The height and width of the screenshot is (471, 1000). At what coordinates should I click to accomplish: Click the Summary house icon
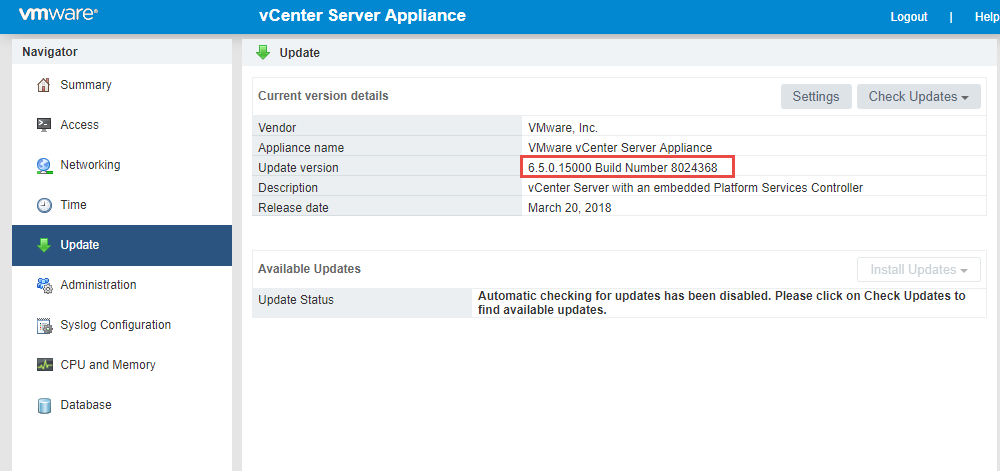point(43,85)
